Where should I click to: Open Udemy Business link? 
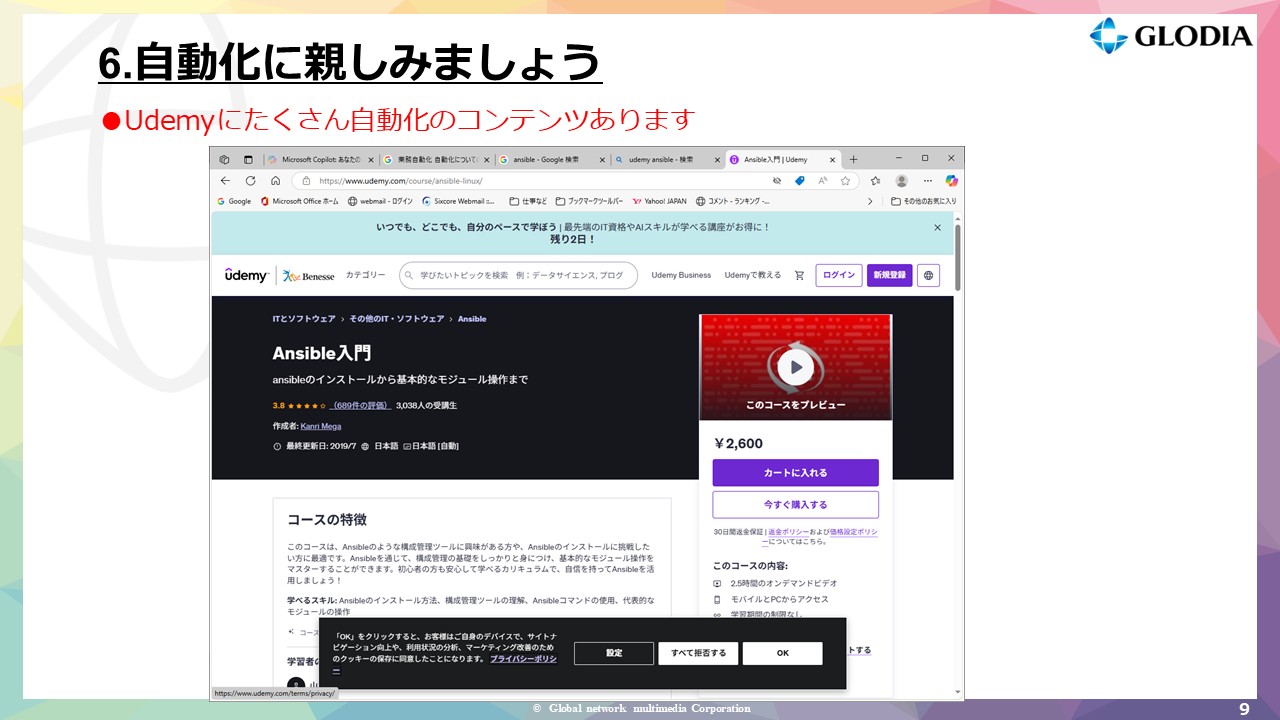[x=681, y=275]
